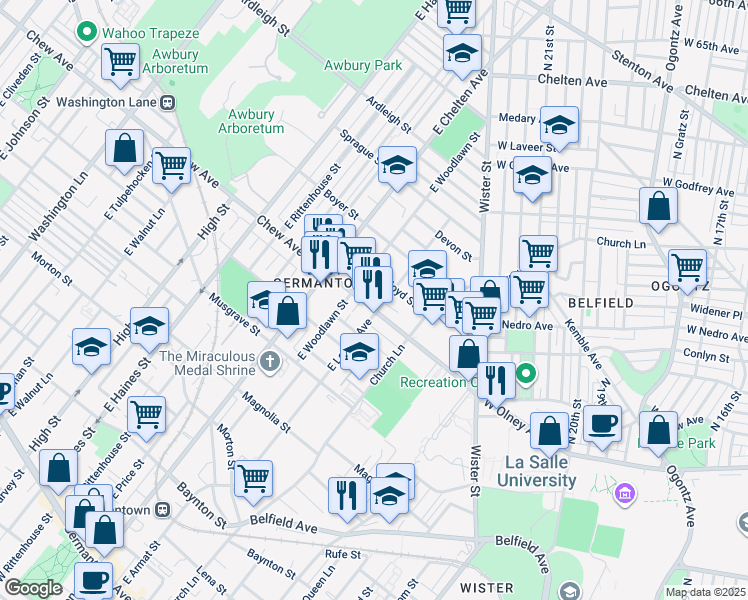Click the 'Stenton Ave' street label
This screenshot has width=748, height=600.
pos(643,71)
